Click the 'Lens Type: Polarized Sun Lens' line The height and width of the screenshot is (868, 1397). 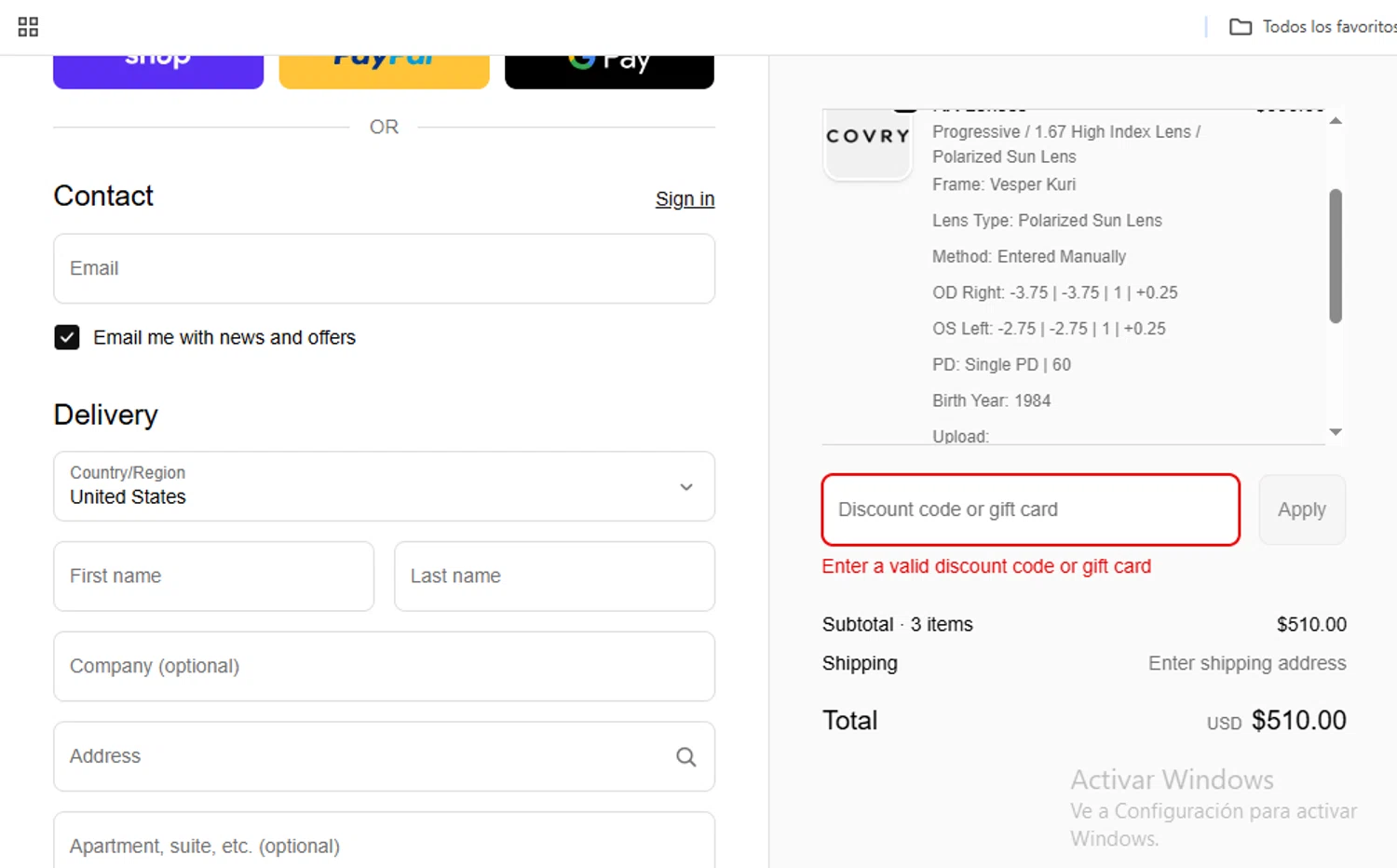coord(1047,221)
